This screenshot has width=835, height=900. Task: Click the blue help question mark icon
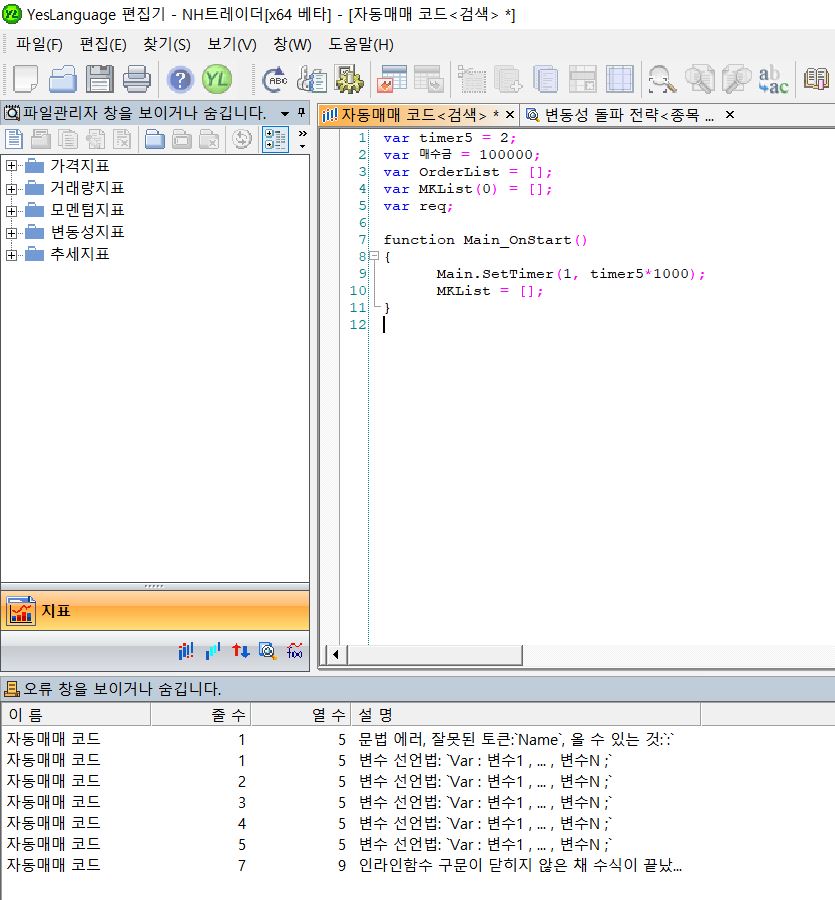pos(180,79)
